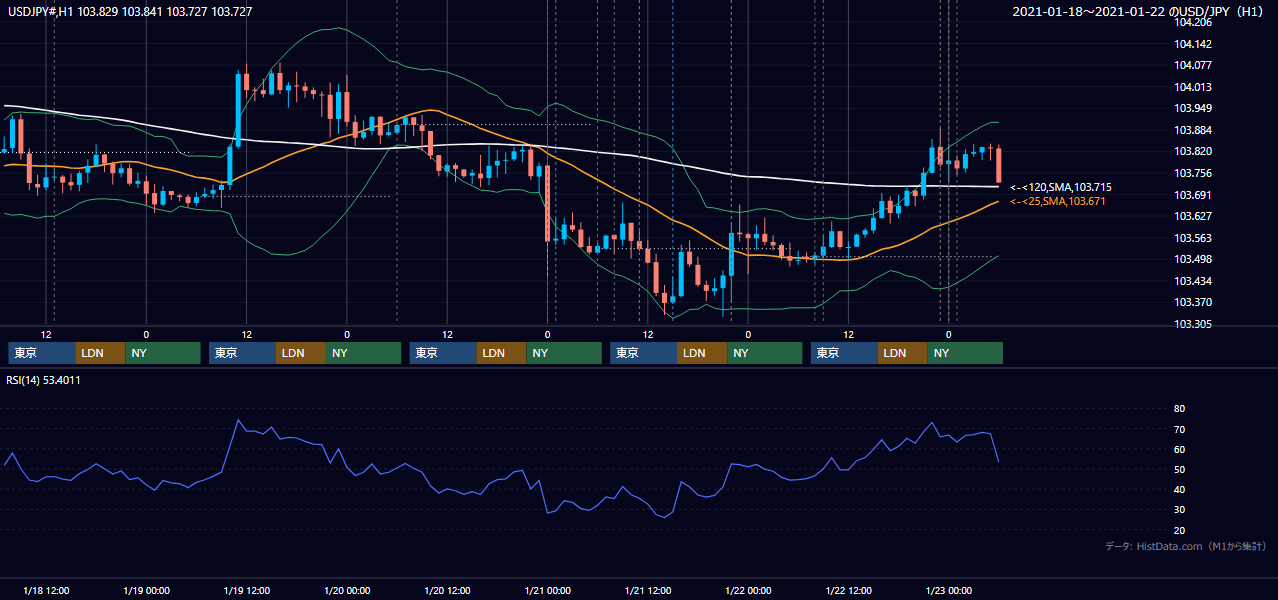Click the HistData.com data source credit
Viewport: 1278px width, 600px height.
coord(1185,546)
